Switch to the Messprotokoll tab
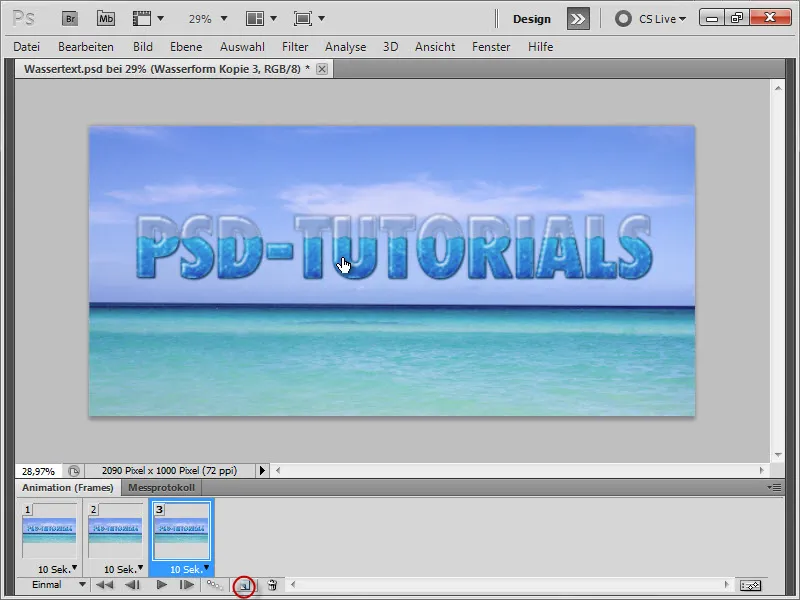The width and height of the screenshot is (800, 600). click(x=161, y=488)
